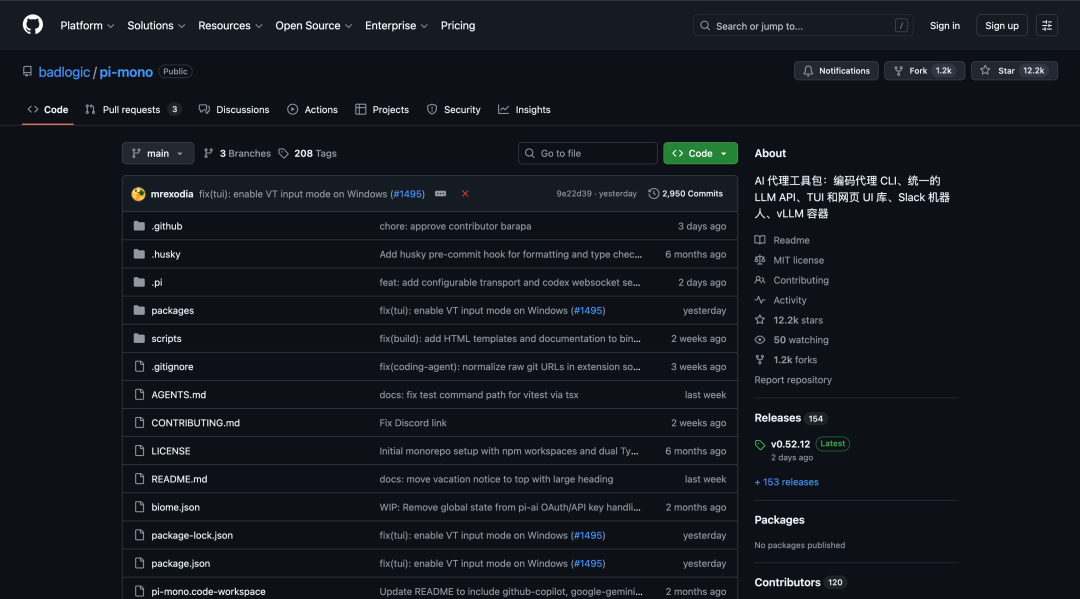This screenshot has width=1080, height=599.
Task: Click the Sign in link
Action: pyautogui.click(x=944, y=25)
